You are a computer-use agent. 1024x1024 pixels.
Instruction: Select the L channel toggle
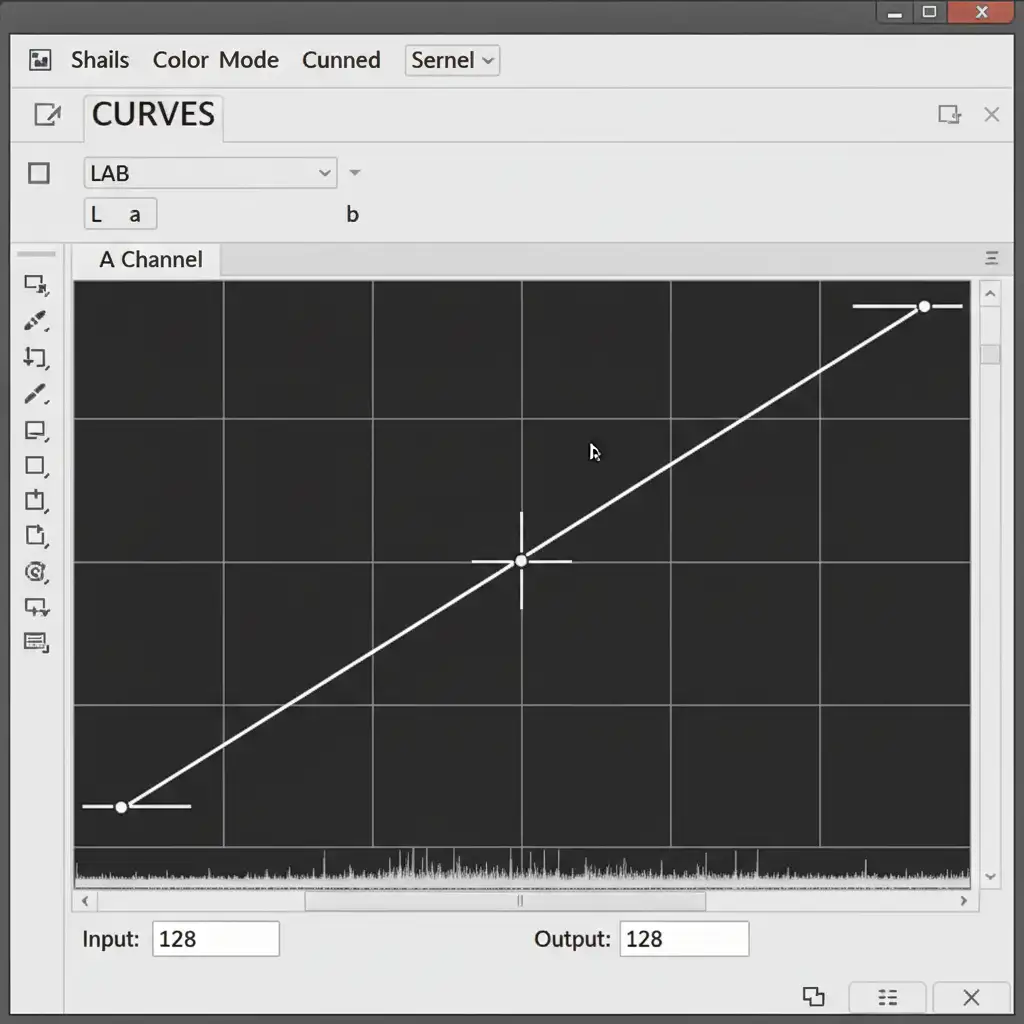(97, 215)
